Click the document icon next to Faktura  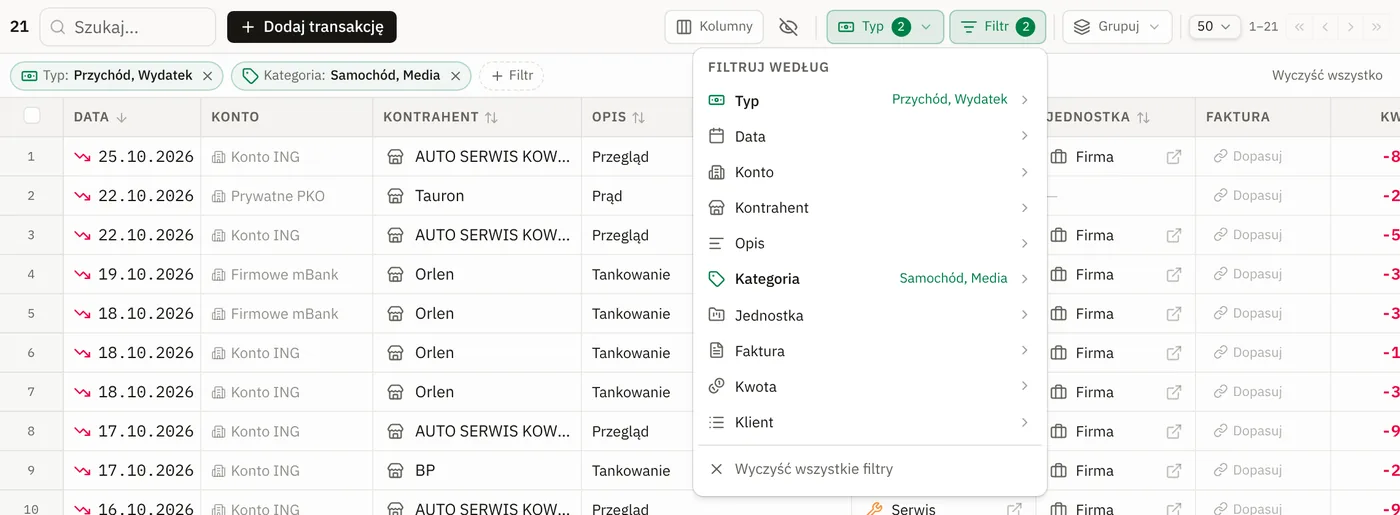coord(716,351)
